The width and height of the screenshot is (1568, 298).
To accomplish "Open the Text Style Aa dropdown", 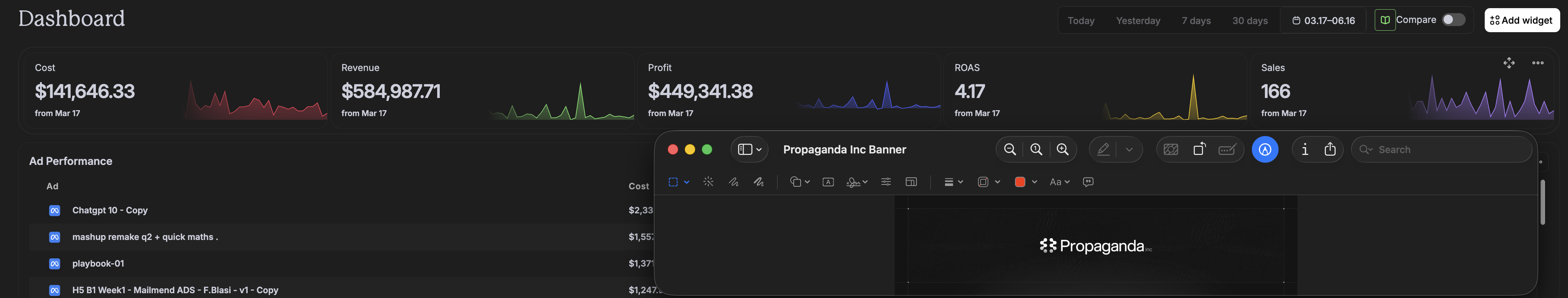I will (1060, 182).
